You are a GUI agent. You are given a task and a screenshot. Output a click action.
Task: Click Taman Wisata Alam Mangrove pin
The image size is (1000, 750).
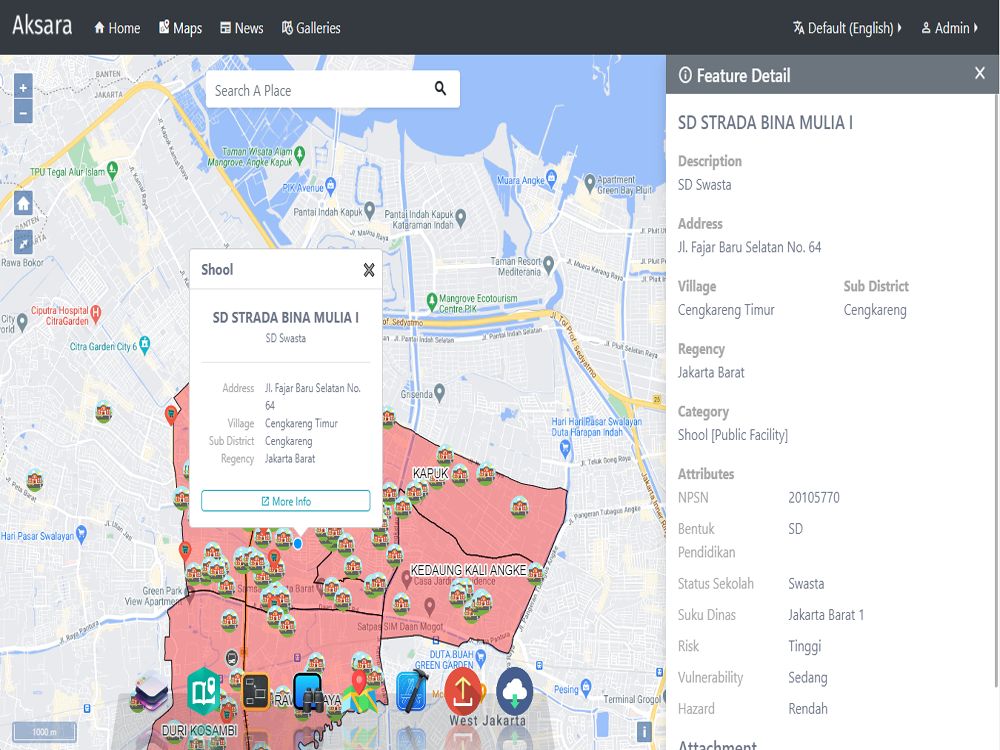[x=300, y=154]
